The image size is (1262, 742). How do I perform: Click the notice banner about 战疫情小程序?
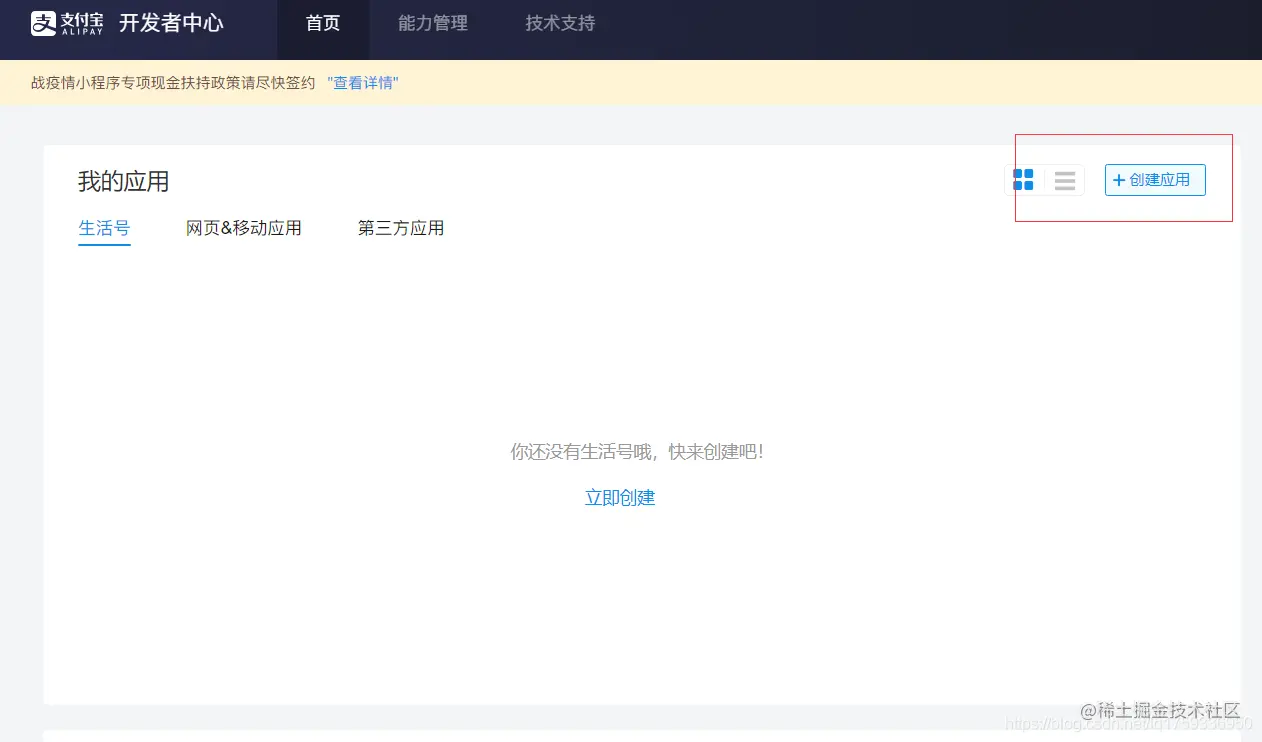[x=170, y=83]
